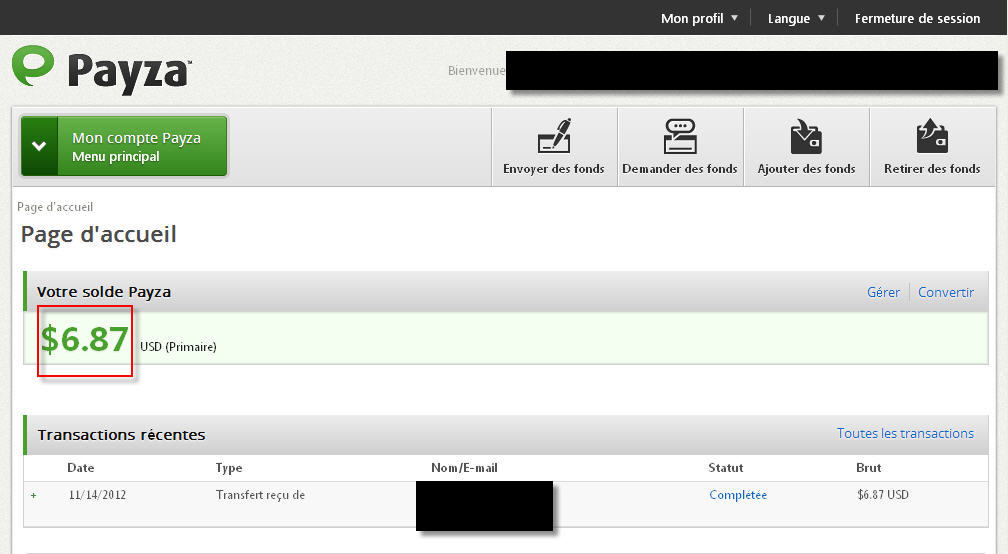Click the Ajouter des fonds wallet icon

806,136
